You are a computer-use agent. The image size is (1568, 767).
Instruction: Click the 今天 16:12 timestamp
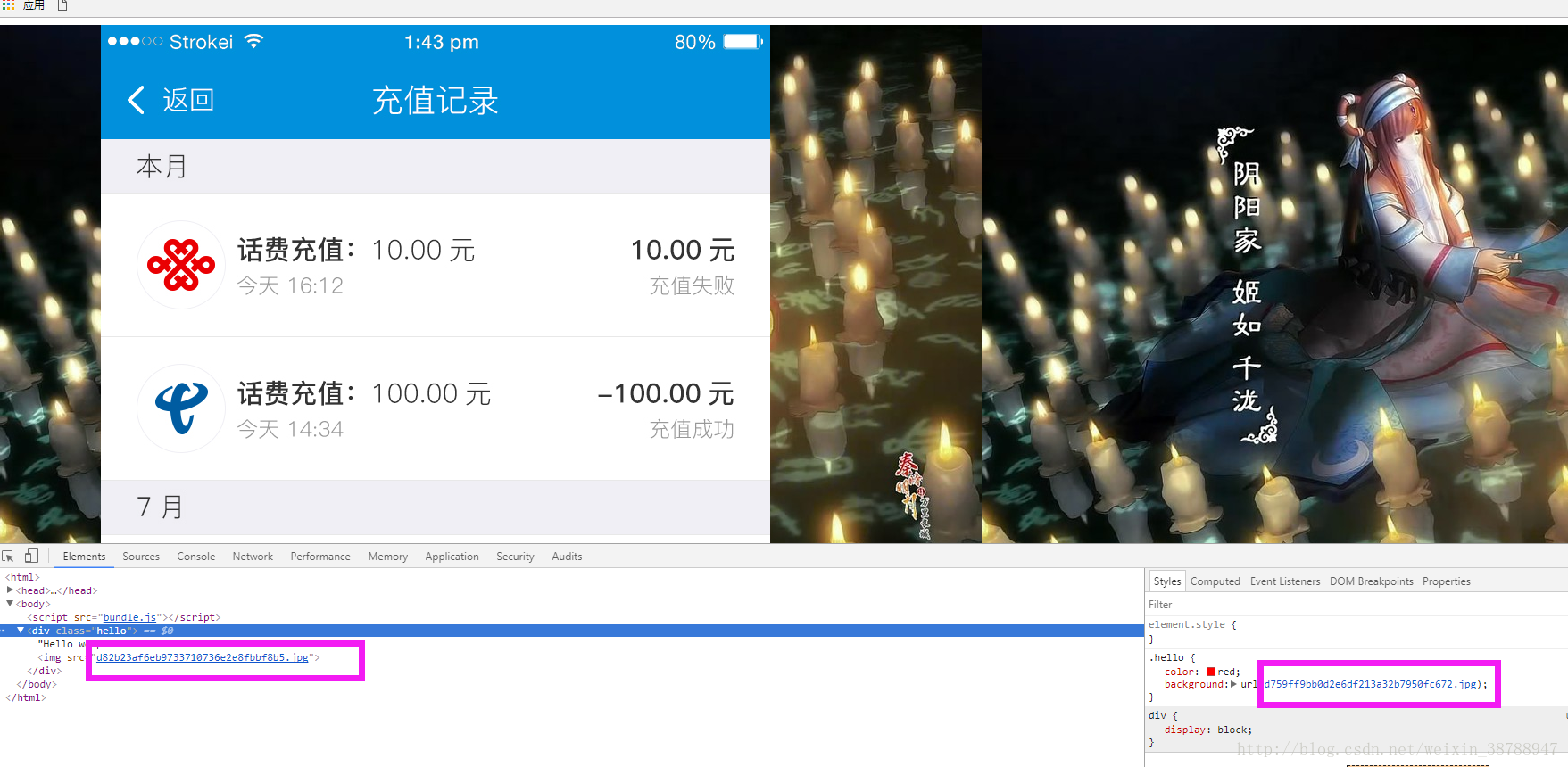point(290,285)
